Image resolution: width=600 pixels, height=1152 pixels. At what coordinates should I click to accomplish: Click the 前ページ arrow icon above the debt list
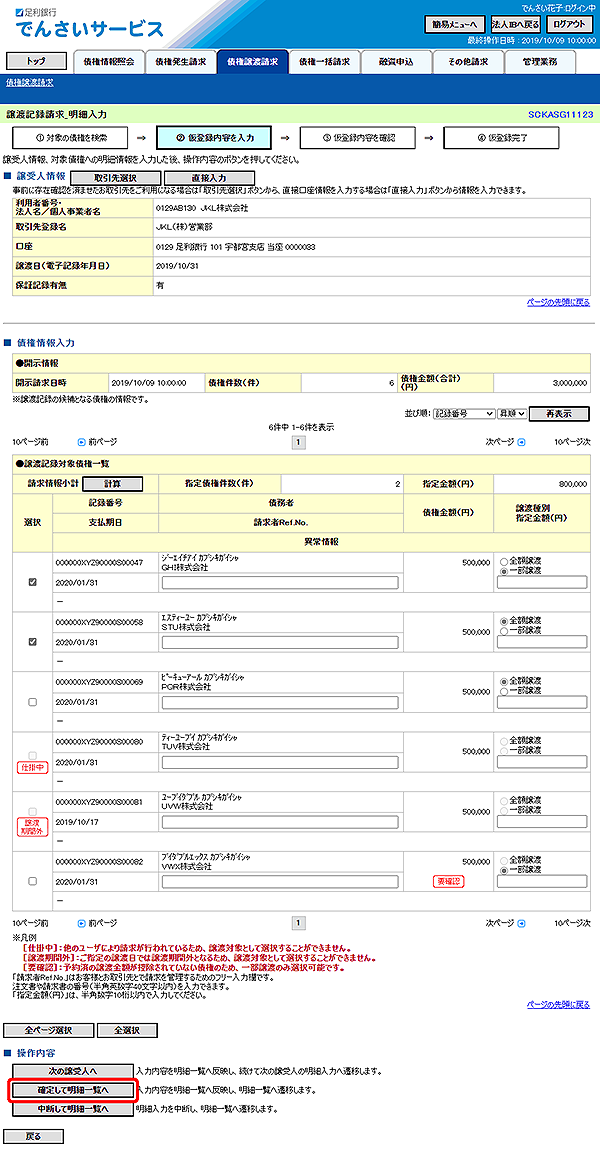pos(82,442)
